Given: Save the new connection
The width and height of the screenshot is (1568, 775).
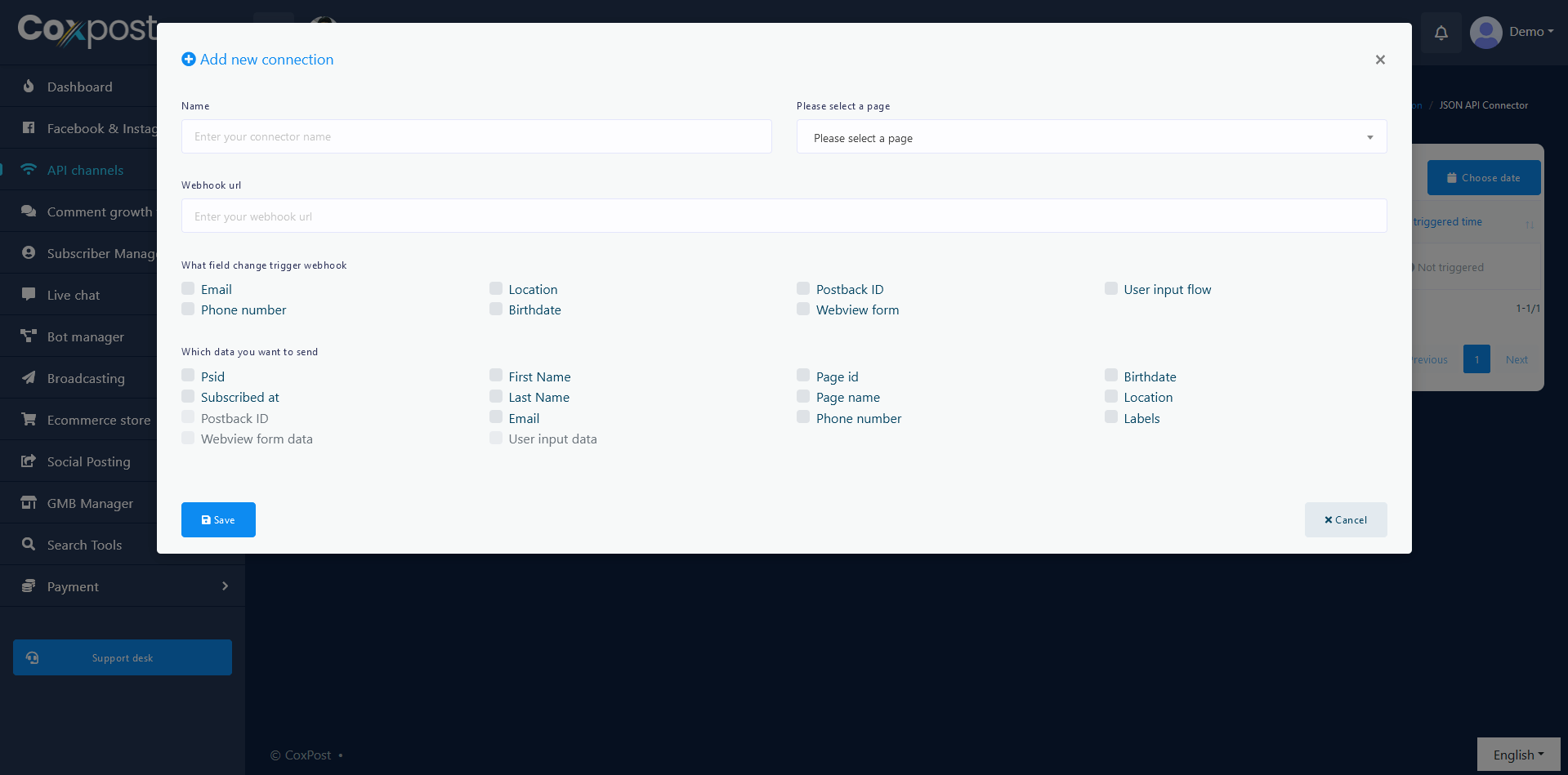Looking at the screenshot, I should [218, 519].
